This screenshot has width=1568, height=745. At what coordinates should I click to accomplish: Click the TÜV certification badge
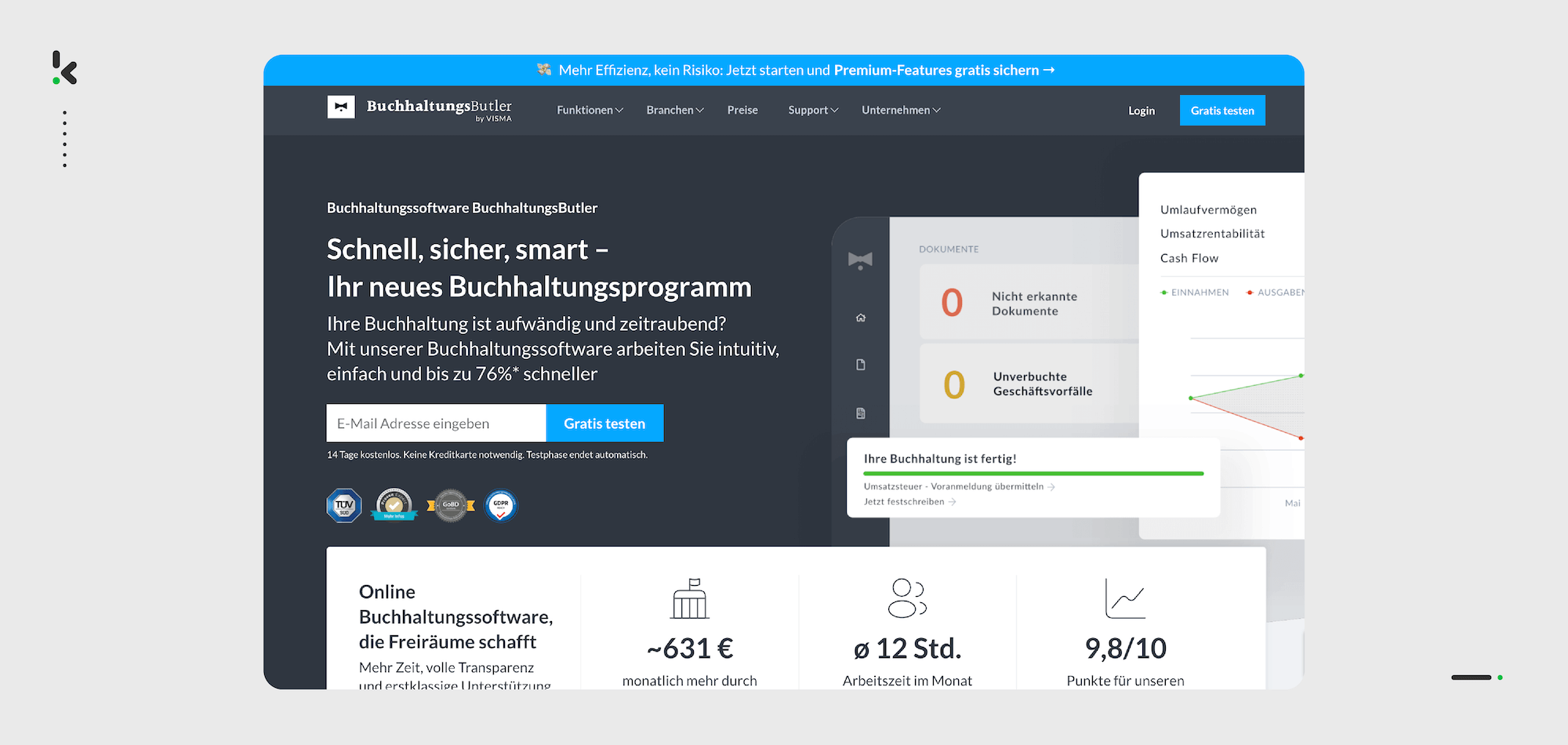tap(344, 506)
